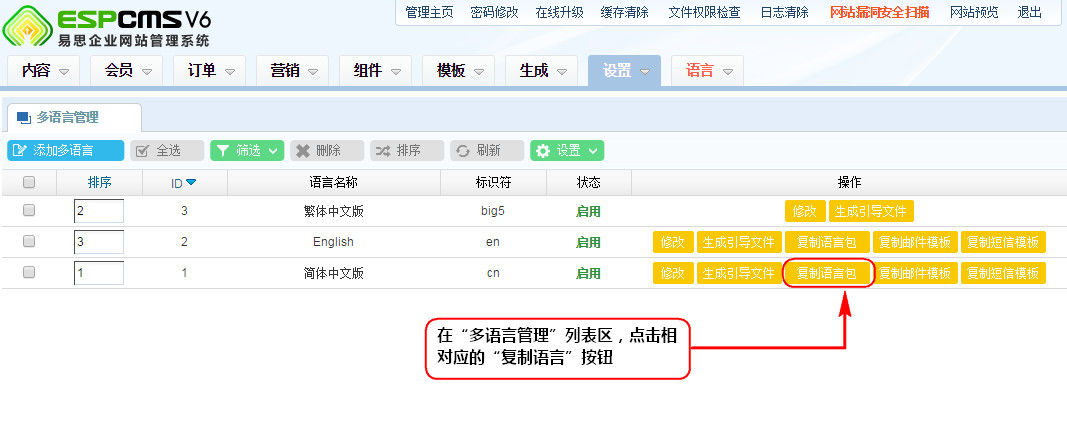Click the 排序 column header
Screen dimensions: 1067x436
click(x=99, y=182)
